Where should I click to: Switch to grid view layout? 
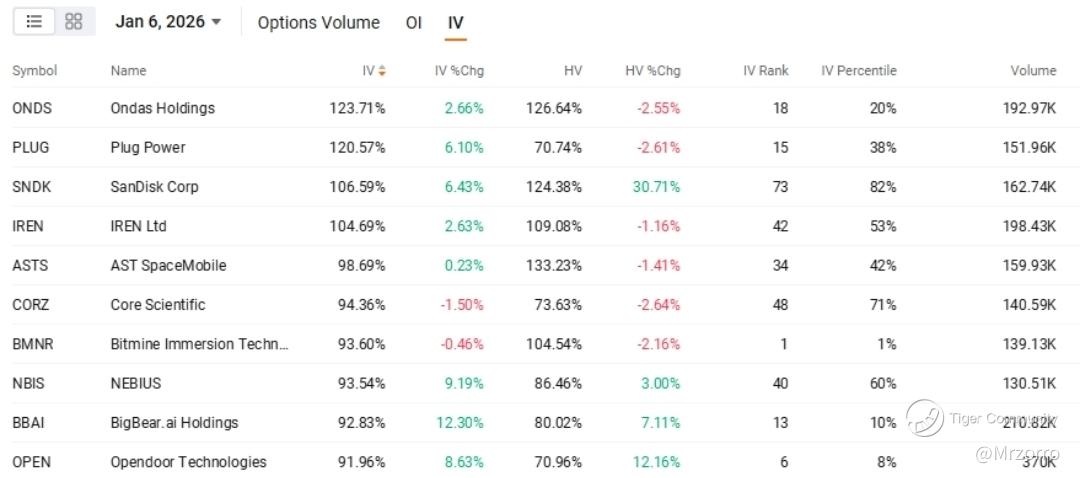73,21
